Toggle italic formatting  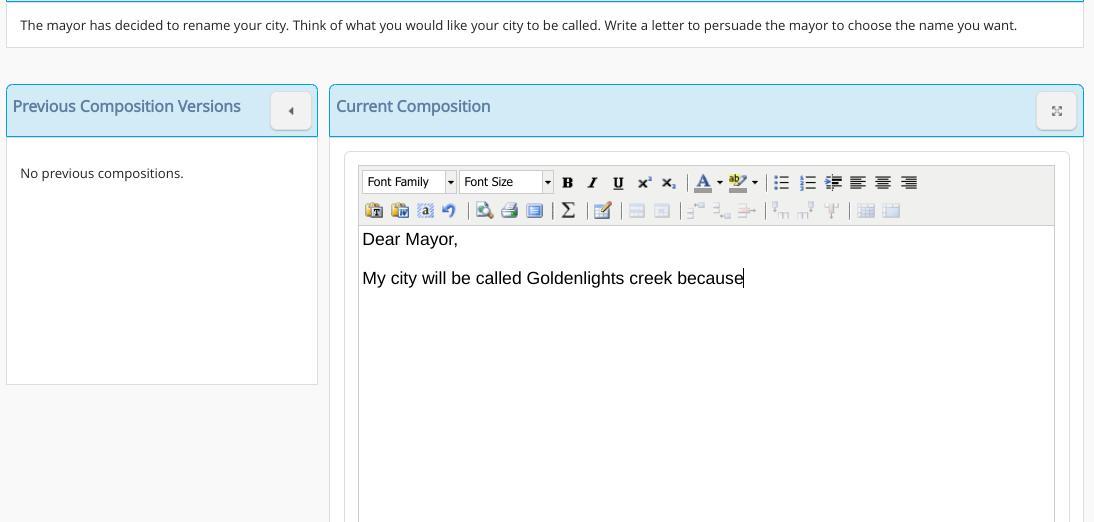click(592, 183)
